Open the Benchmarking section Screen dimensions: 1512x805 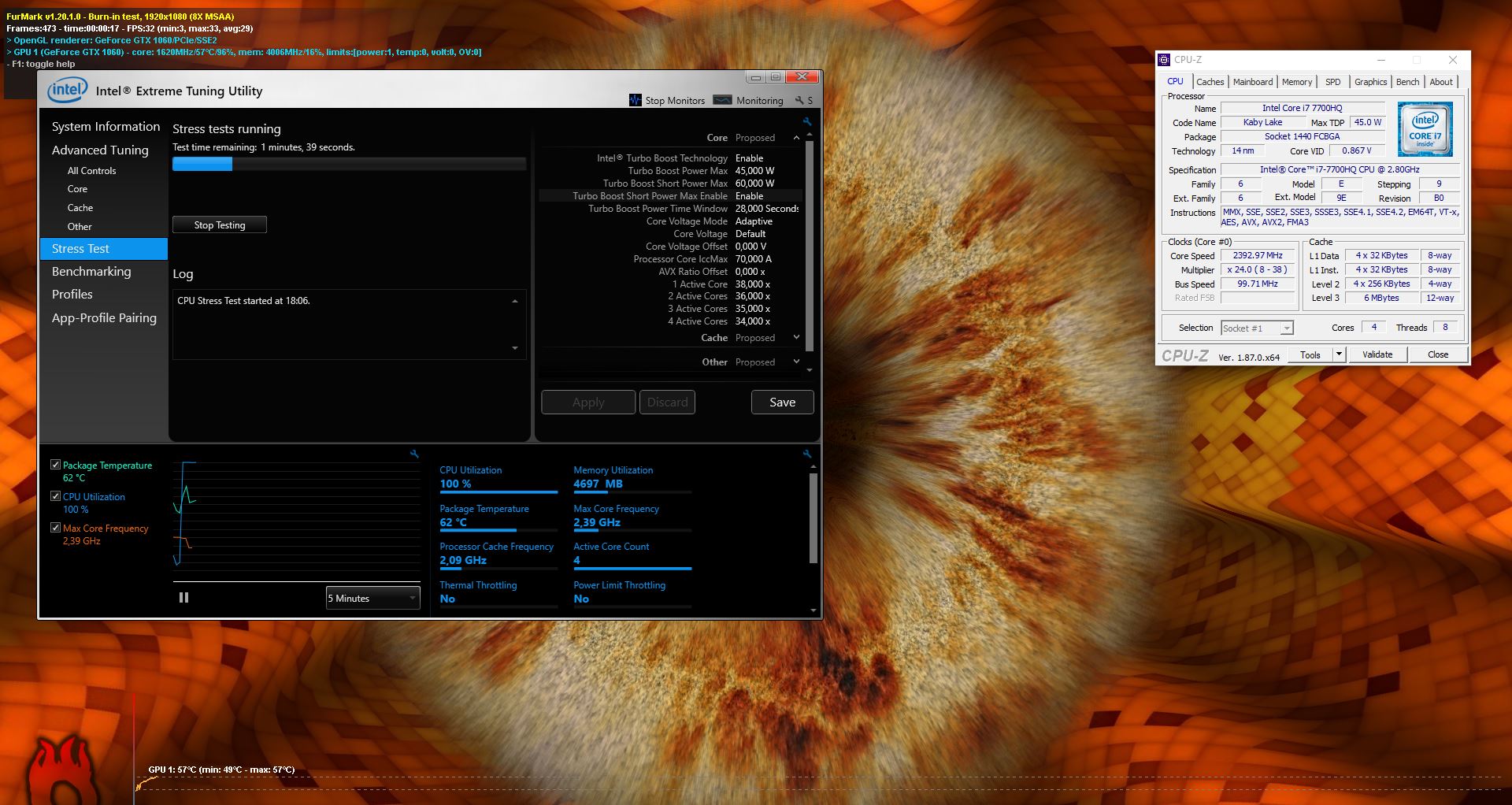91,272
